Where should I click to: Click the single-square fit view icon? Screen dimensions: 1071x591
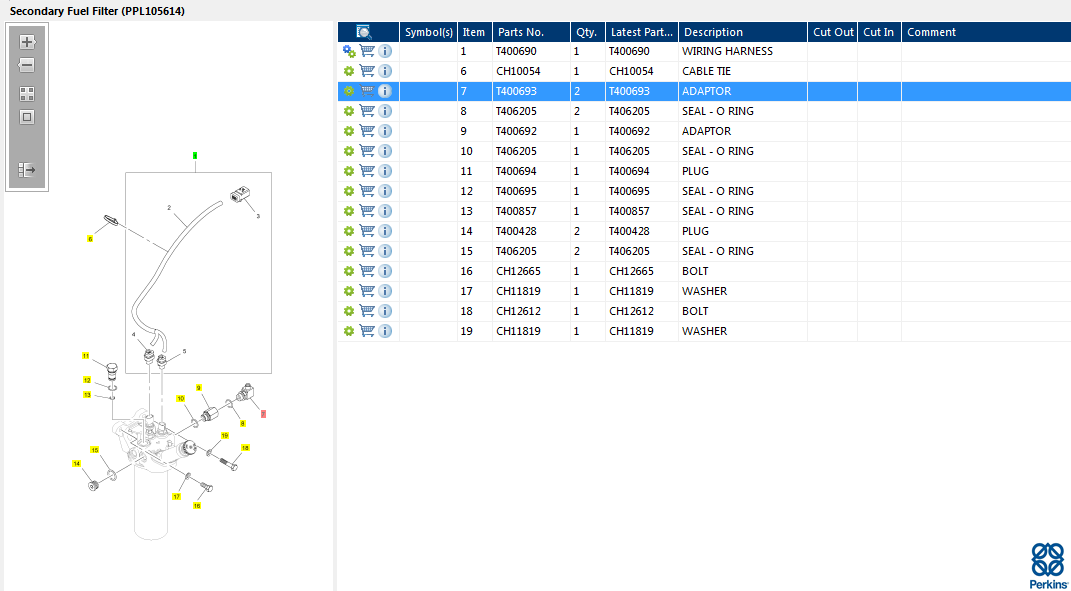(27, 117)
